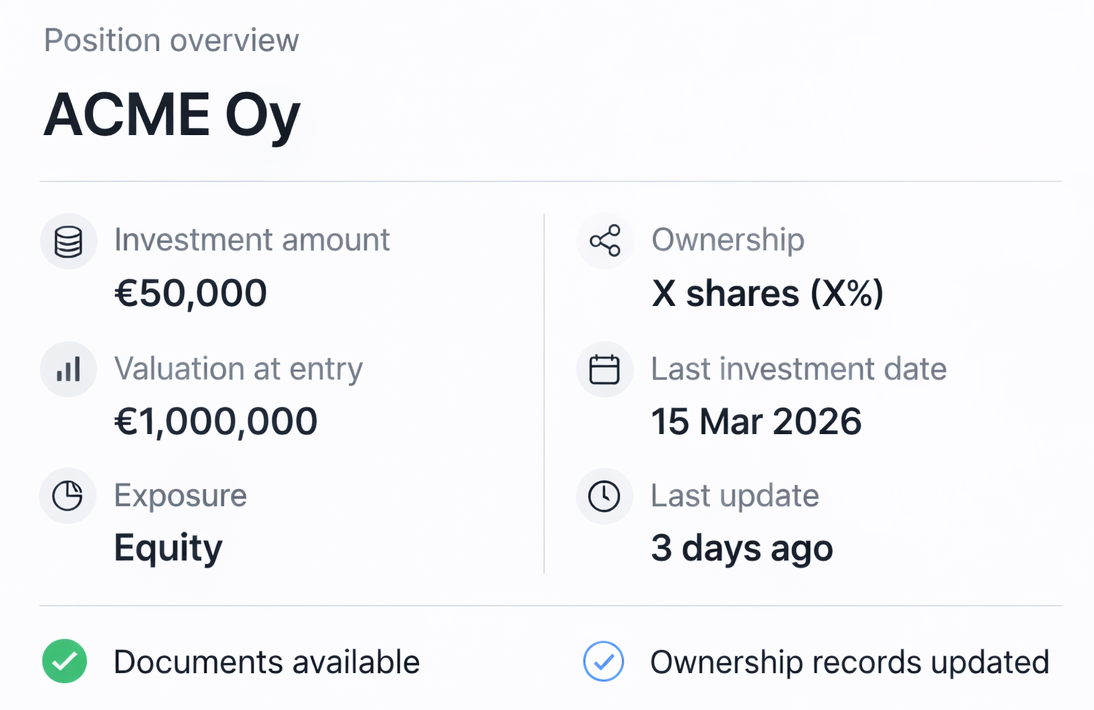1094x710 pixels.
Task: Click the blue checkmark Ownership records icon
Action: [604, 662]
